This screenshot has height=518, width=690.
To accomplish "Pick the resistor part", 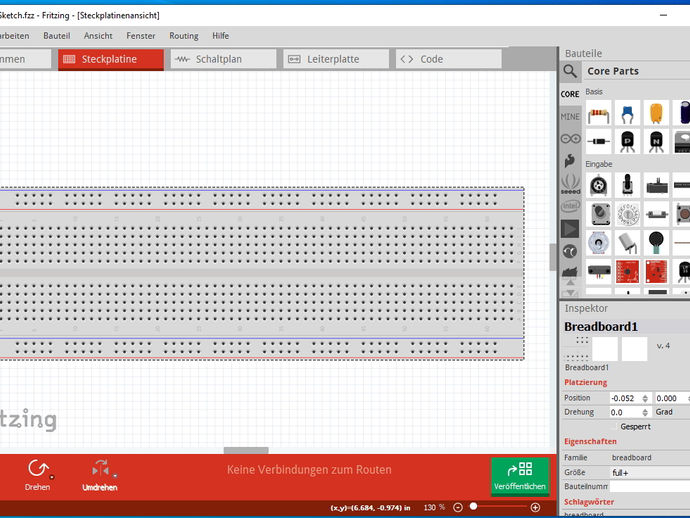I will 599,114.
